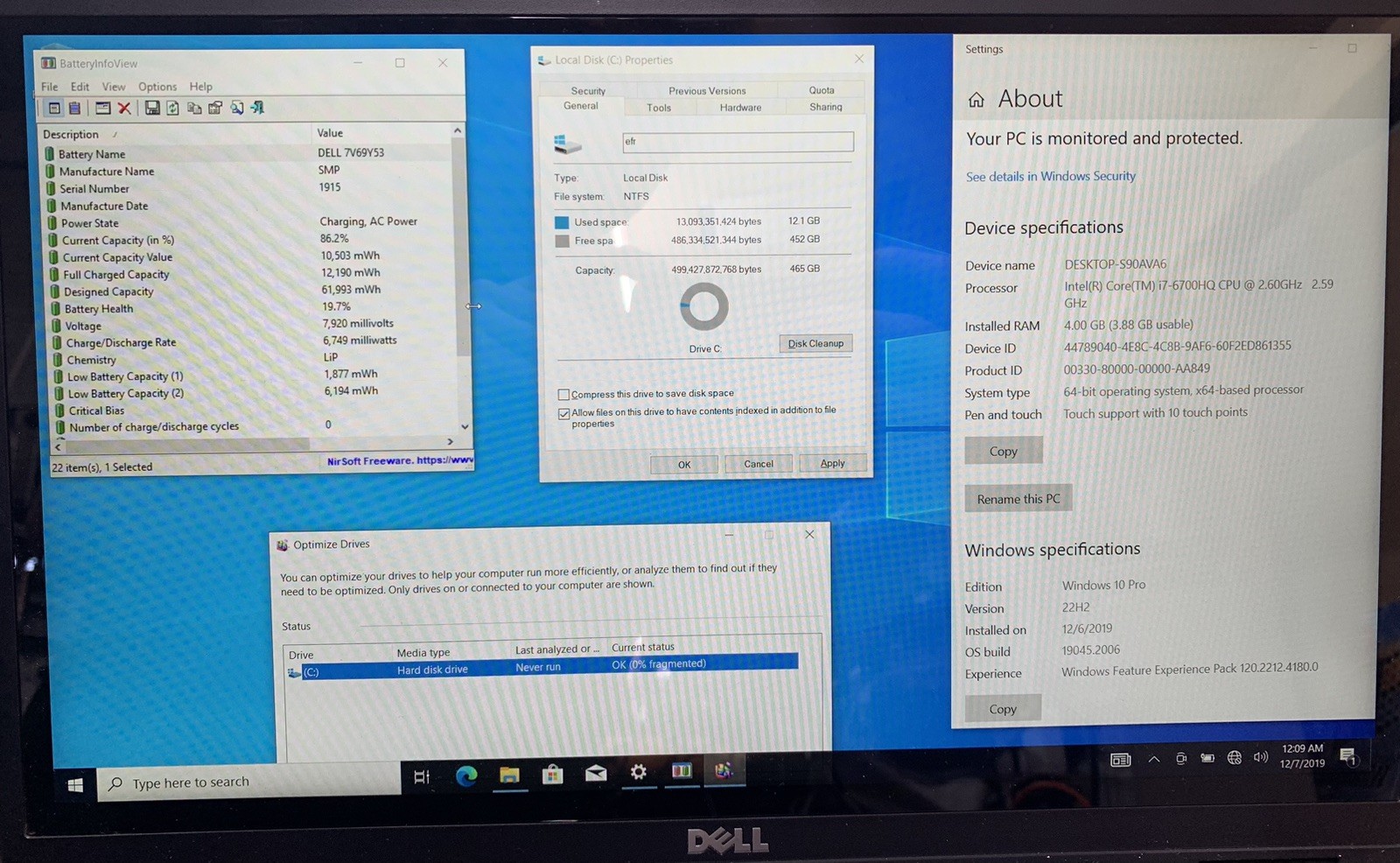Click the scroll right arrow in BatteryInfoView
The height and width of the screenshot is (863, 1400).
451,442
